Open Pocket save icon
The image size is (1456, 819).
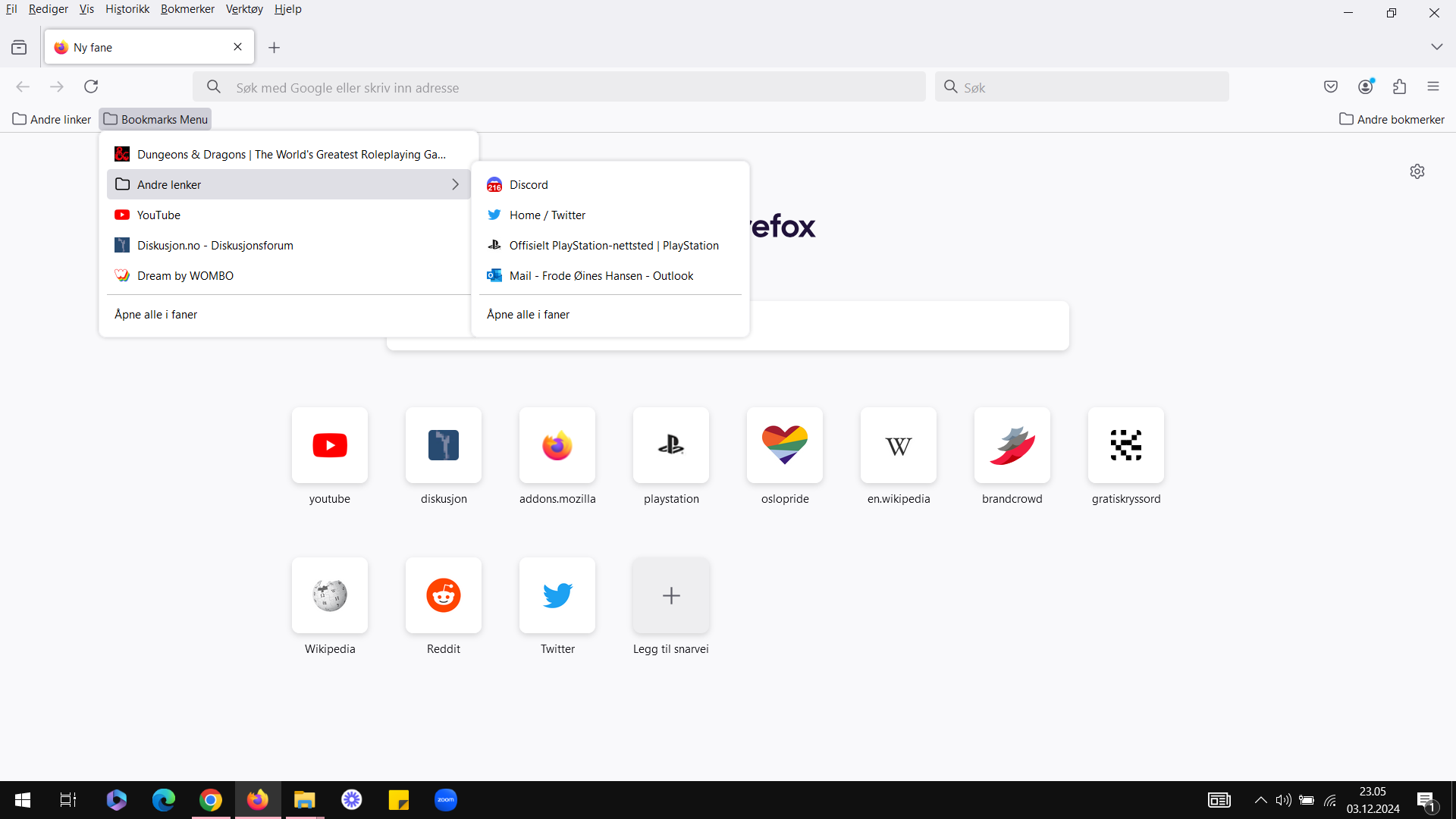click(x=1331, y=86)
